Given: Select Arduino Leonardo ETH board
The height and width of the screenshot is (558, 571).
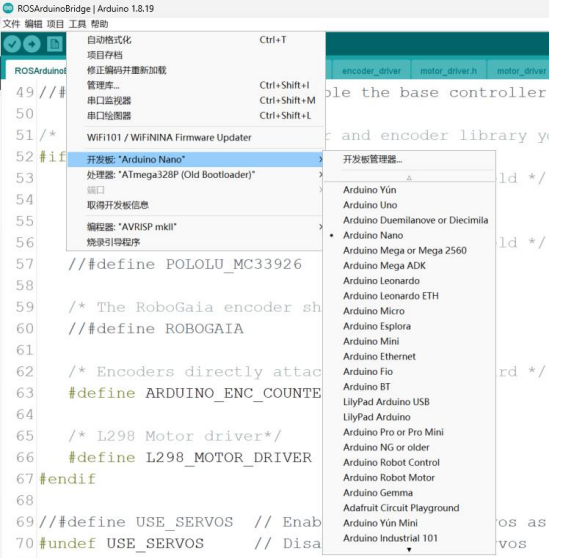Looking at the screenshot, I should 409,296.
